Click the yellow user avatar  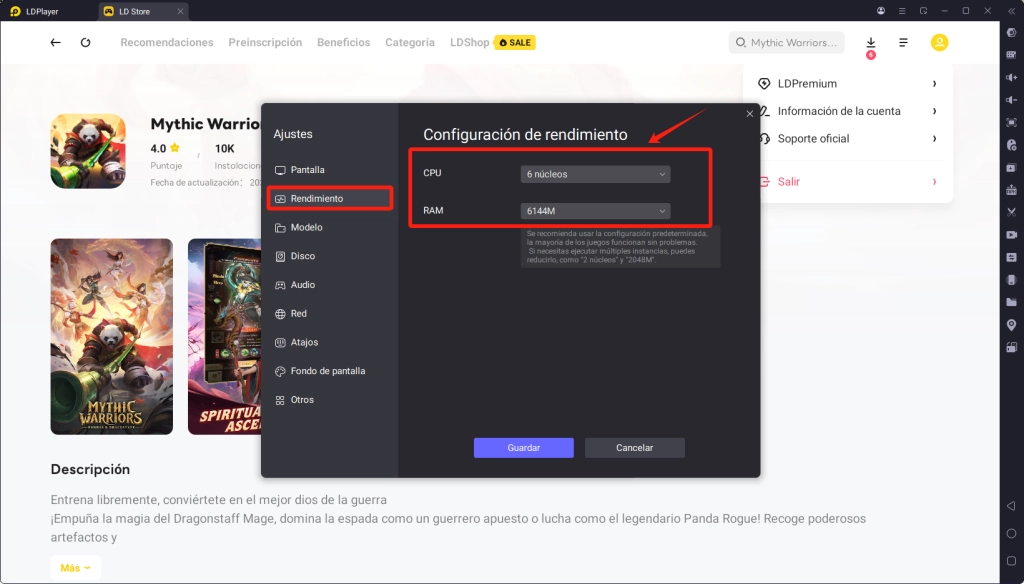click(x=939, y=42)
